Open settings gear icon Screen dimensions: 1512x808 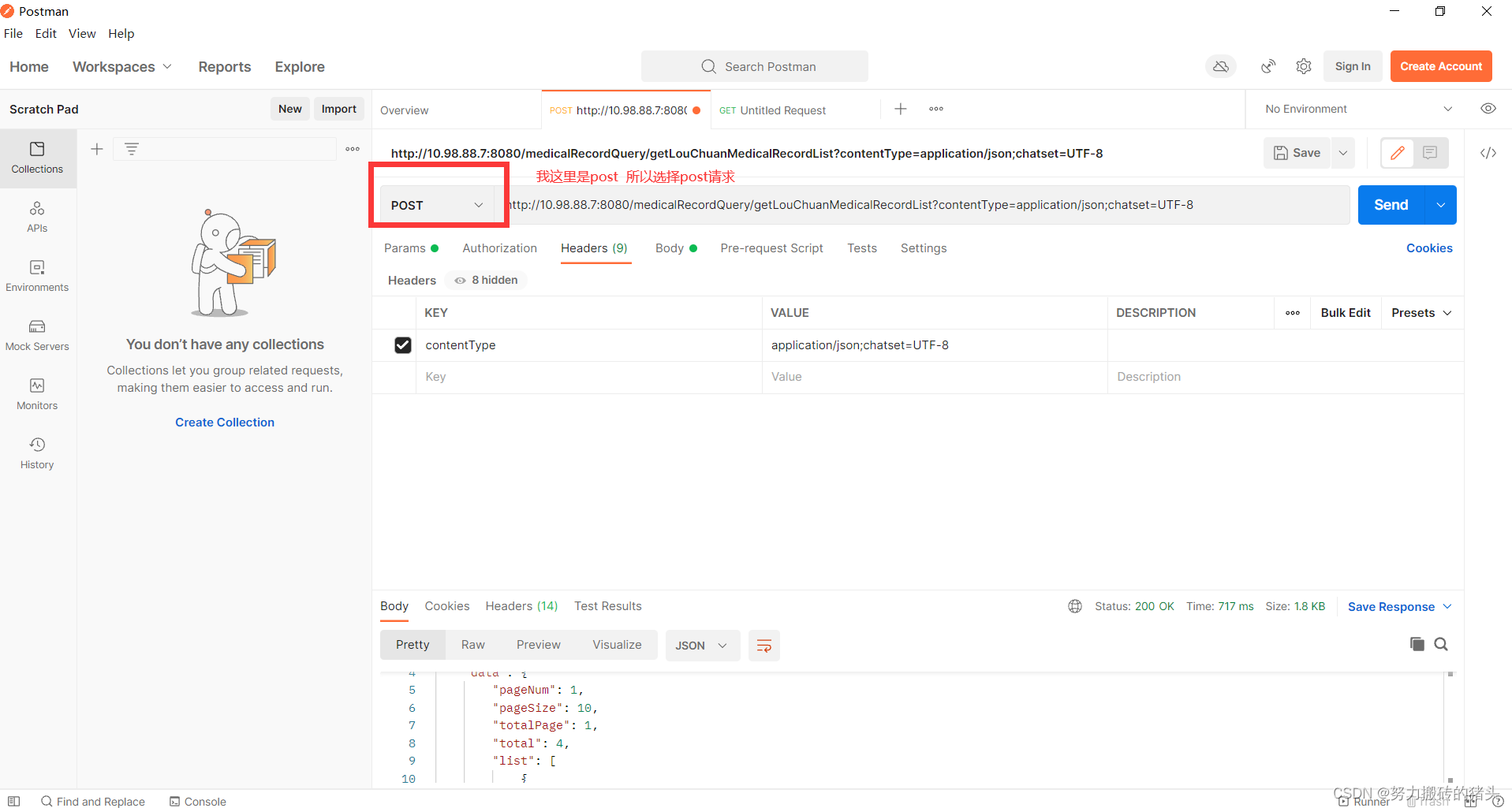coord(1304,66)
